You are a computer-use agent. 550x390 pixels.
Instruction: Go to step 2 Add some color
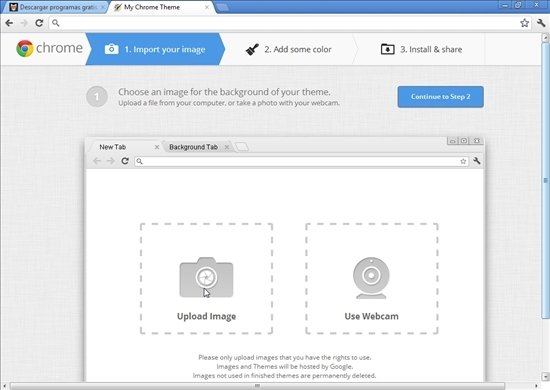[289, 49]
